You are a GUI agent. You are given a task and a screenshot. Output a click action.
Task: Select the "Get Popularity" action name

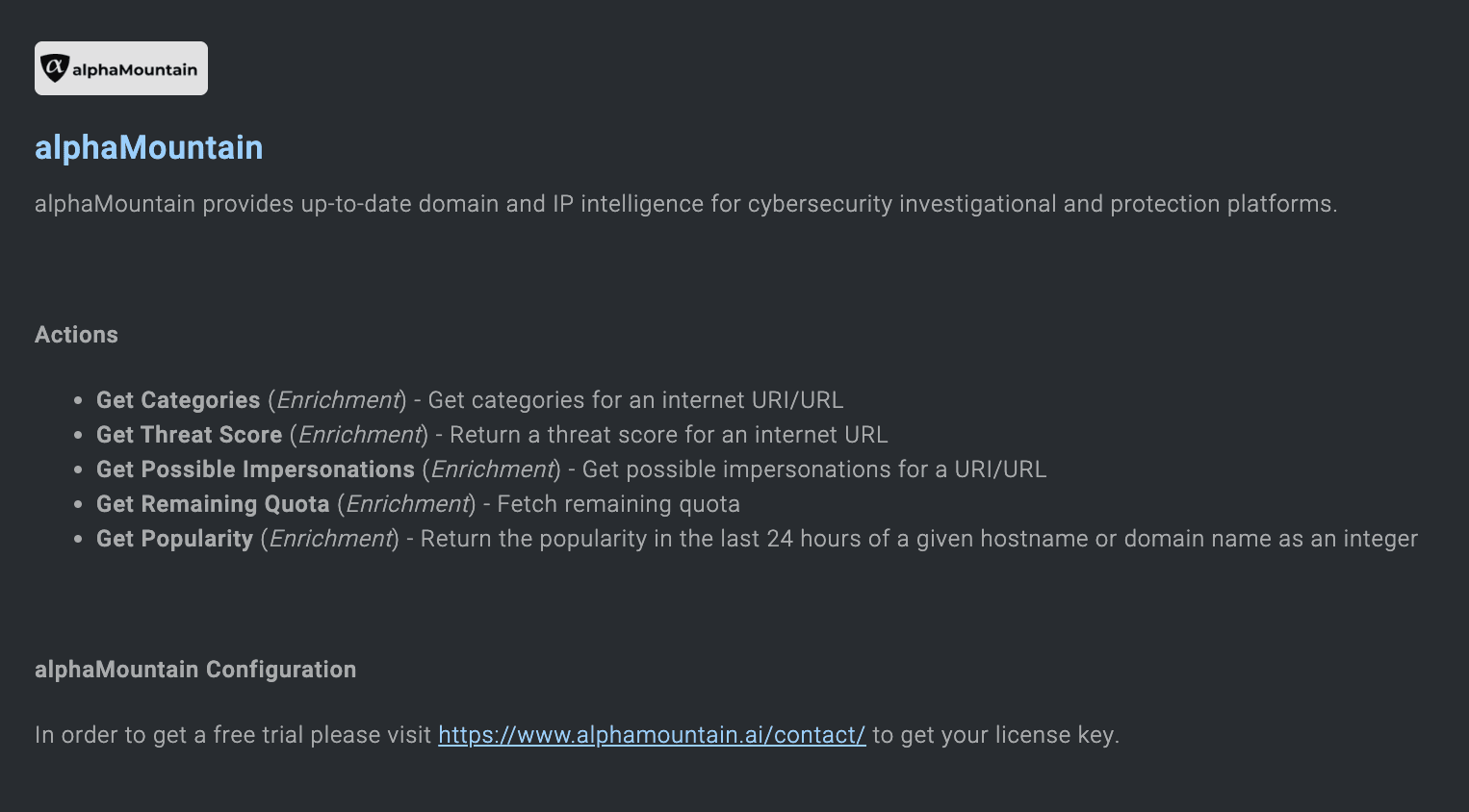click(x=174, y=539)
